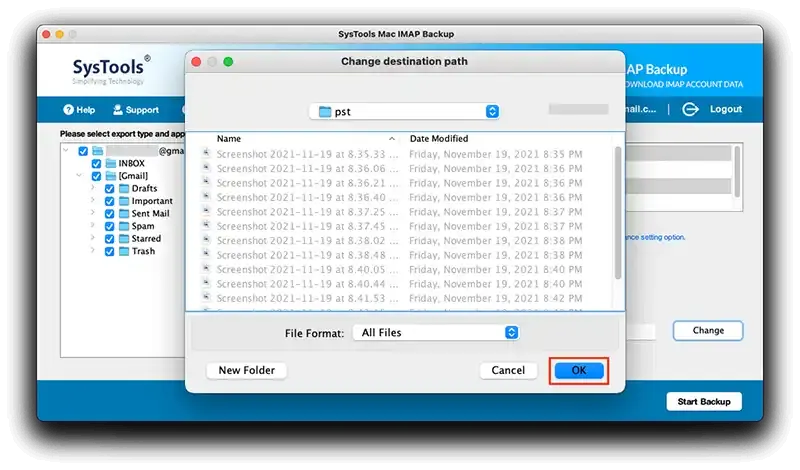Open the File Format All Files dropdown

(x=436, y=333)
